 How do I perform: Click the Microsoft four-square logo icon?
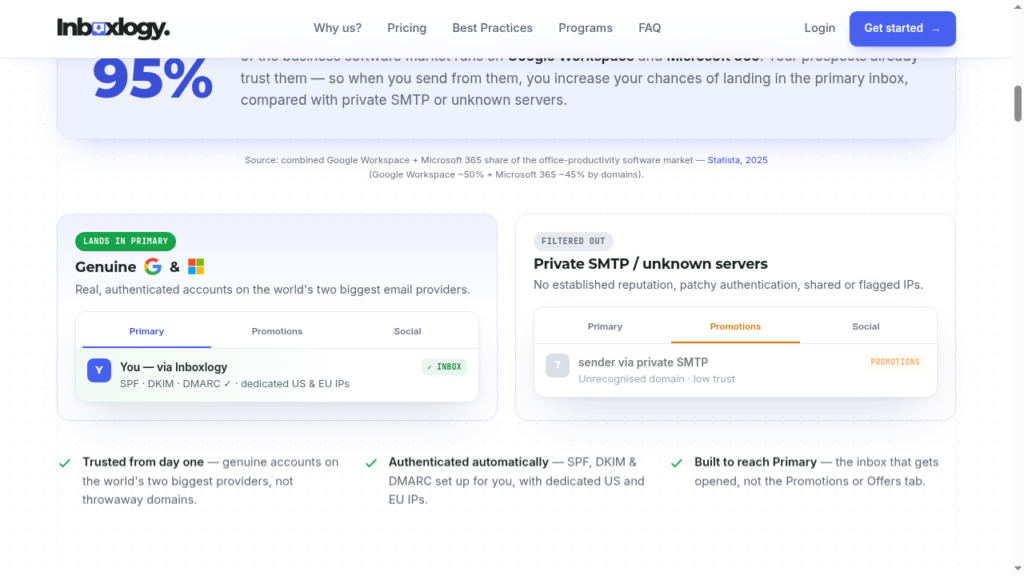pyautogui.click(x=196, y=266)
